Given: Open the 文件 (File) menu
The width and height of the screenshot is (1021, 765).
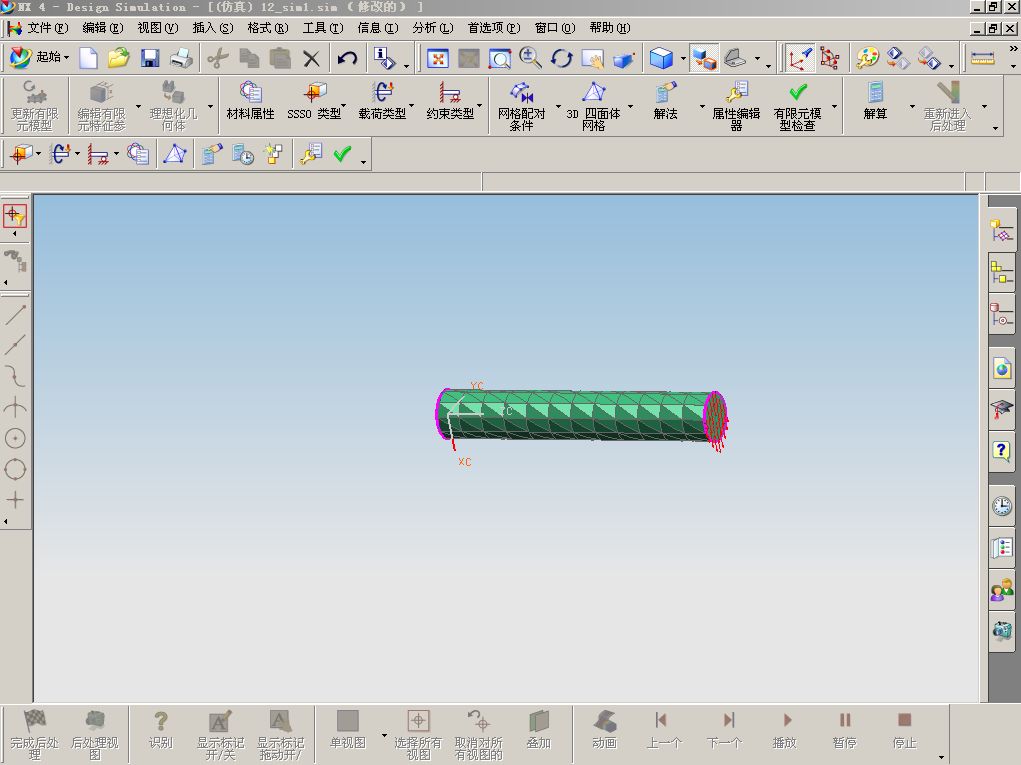Looking at the screenshot, I should [47, 28].
